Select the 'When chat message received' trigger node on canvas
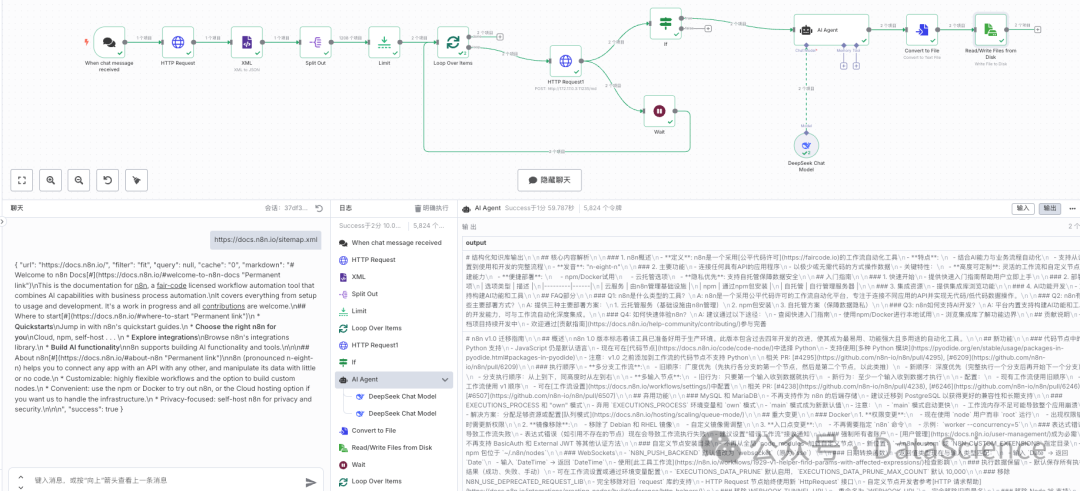The width and height of the screenshot is (1080, 491). (109, 43)
